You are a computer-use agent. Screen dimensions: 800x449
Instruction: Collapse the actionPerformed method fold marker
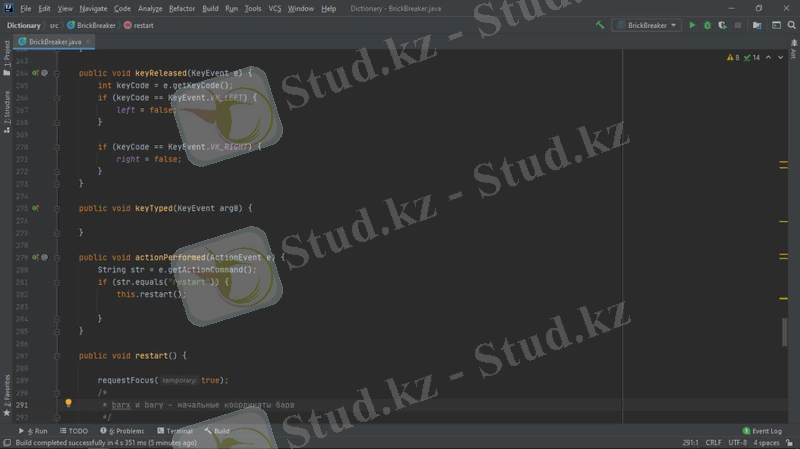point(57,258)
